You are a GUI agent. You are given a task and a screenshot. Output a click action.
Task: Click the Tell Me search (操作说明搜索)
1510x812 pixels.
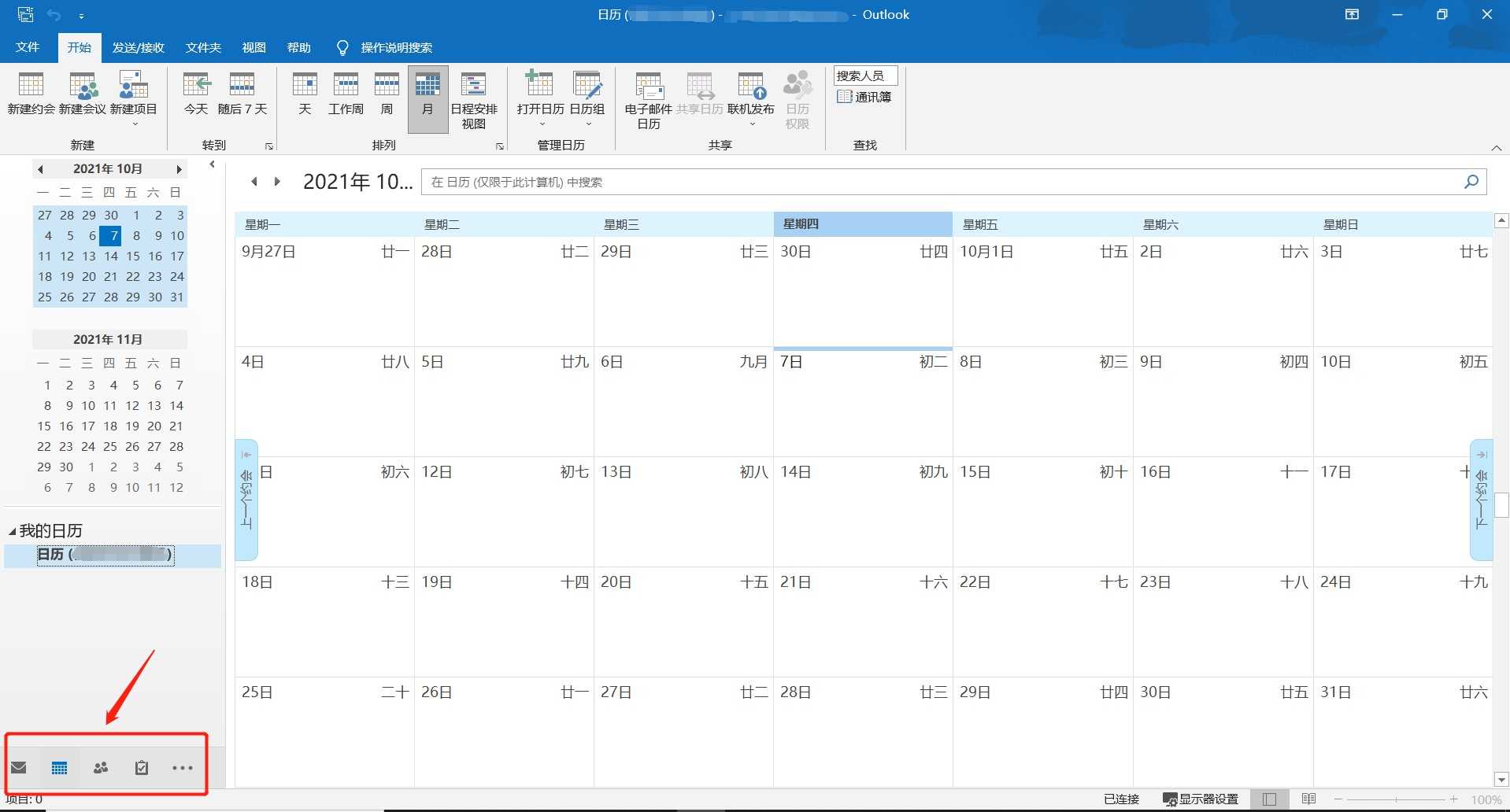[x=385, y=47]
